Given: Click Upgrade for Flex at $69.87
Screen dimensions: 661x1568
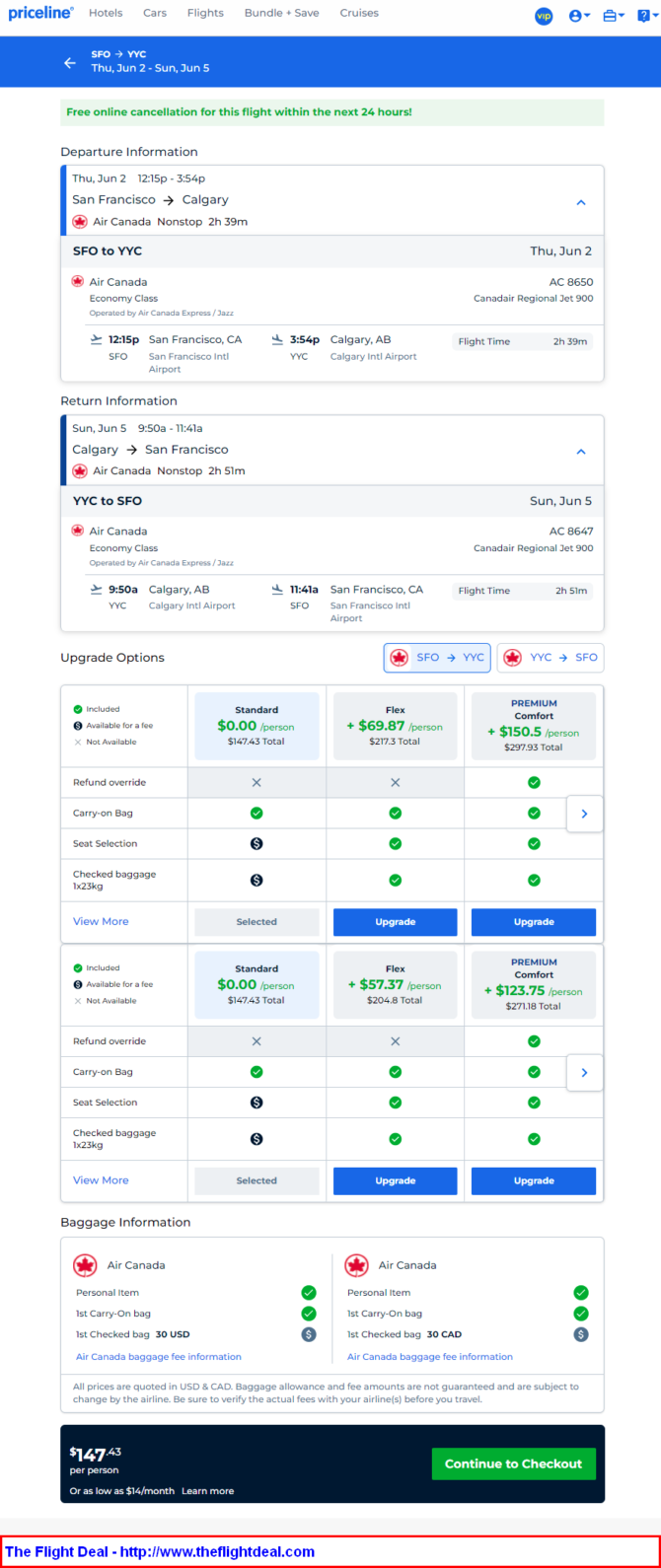Looking at the screenshot, I should pos(396,922).
